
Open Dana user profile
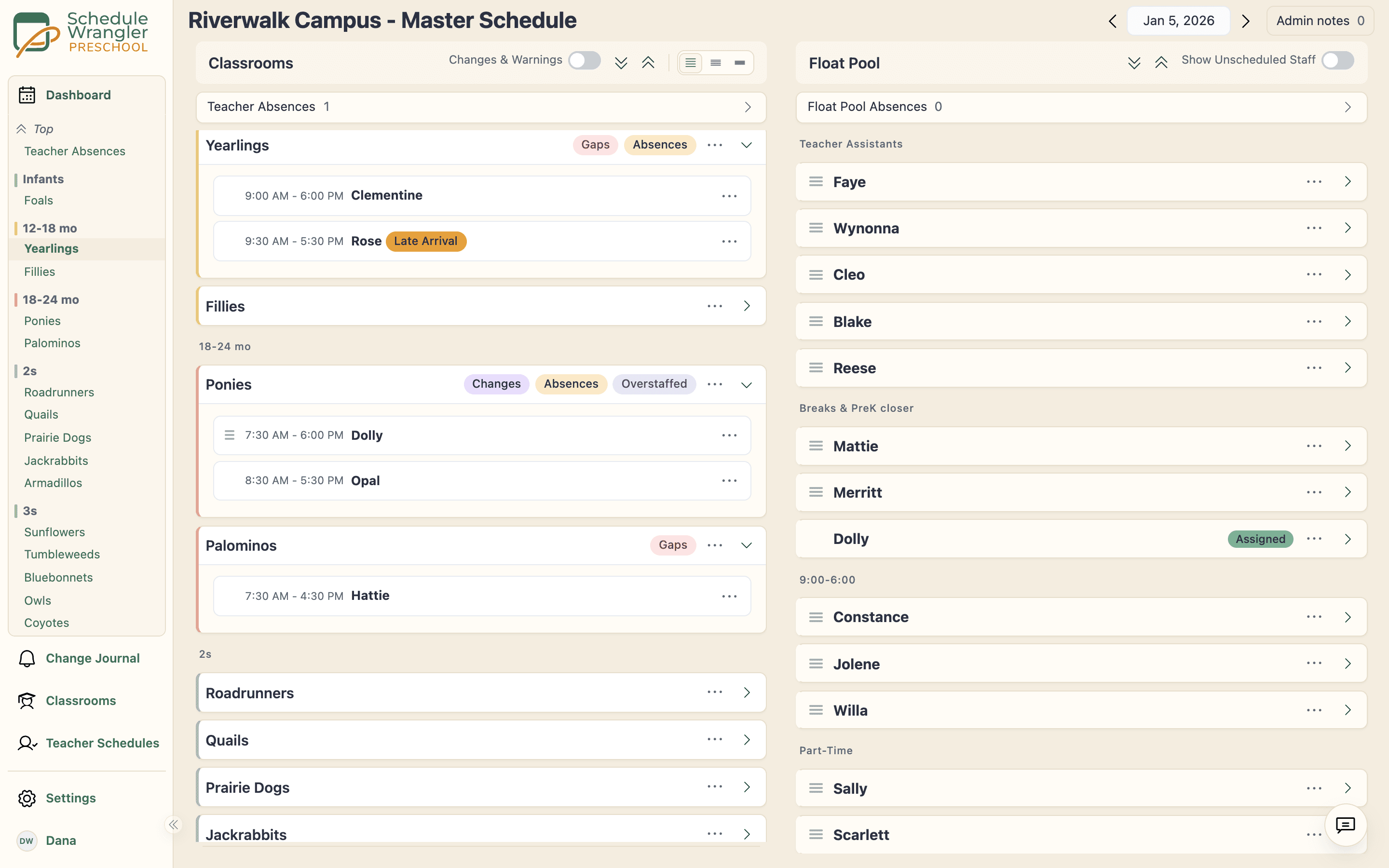[x=47, y=841]
